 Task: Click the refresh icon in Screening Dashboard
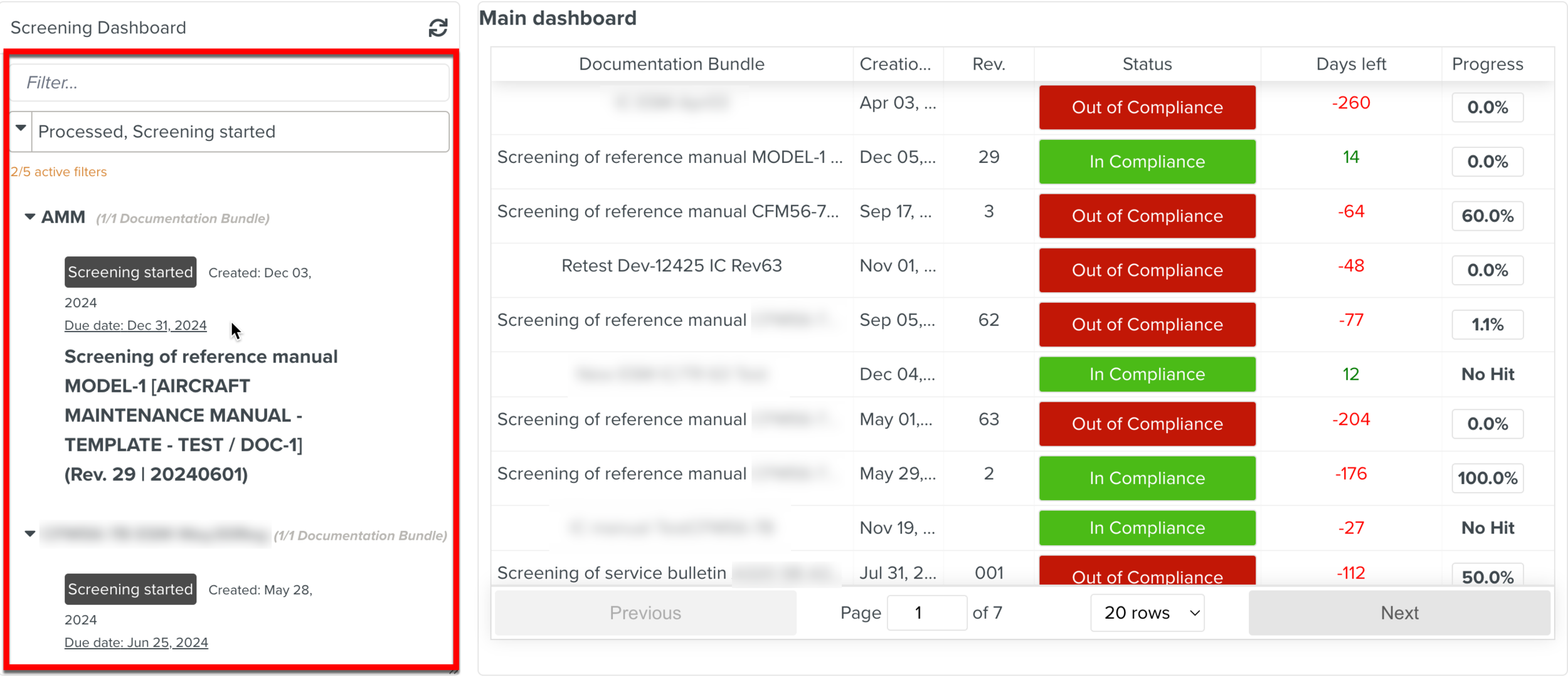(438, 28)
